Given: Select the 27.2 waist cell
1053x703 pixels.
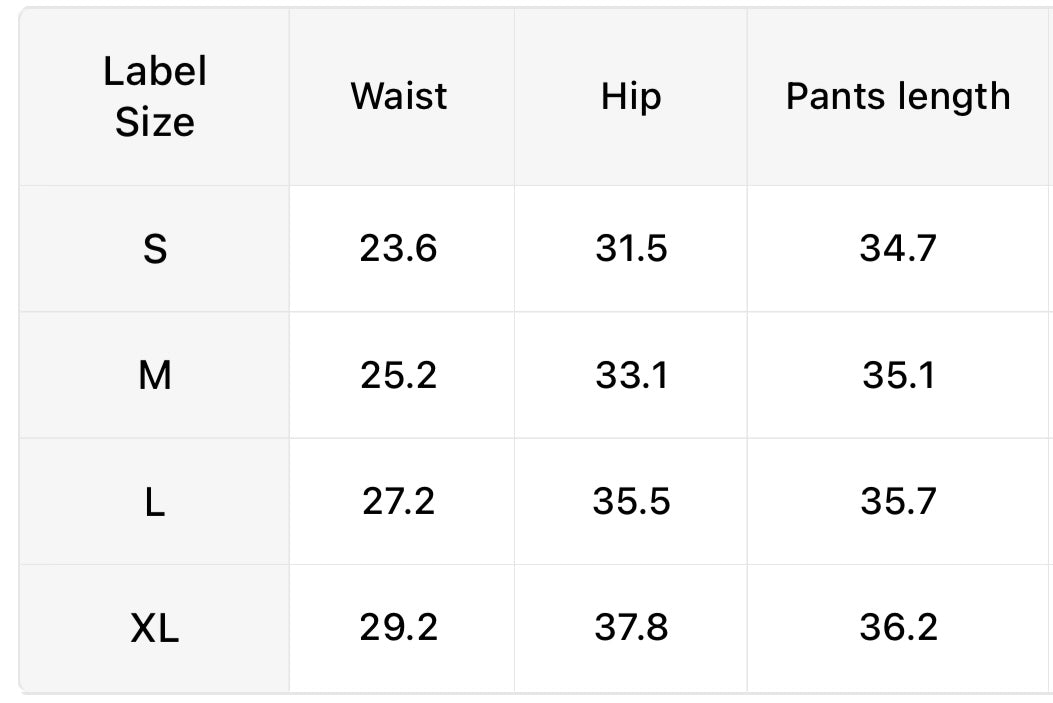Looking at the screenshot, I should [399, 501].
